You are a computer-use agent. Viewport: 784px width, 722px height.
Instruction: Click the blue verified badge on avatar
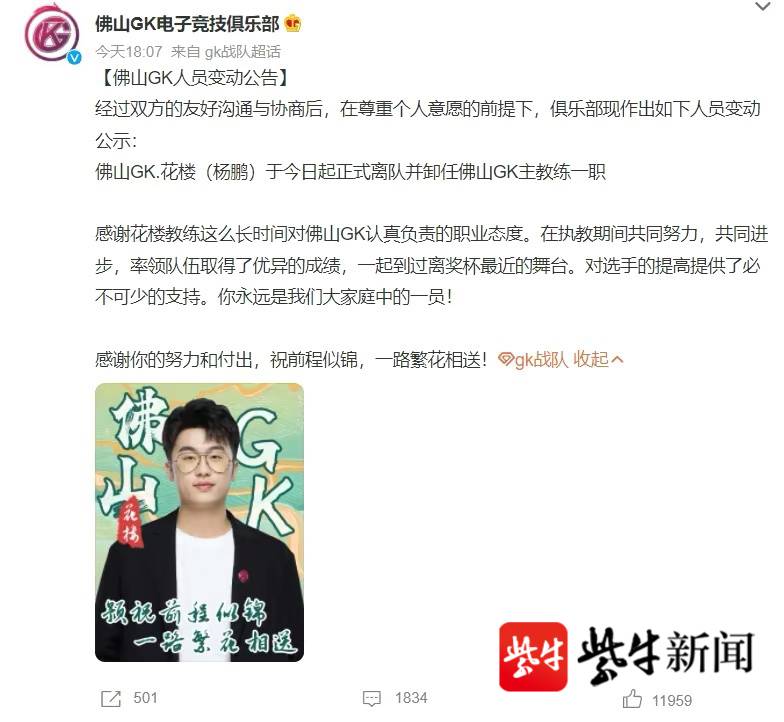click(x=74, y=58)
